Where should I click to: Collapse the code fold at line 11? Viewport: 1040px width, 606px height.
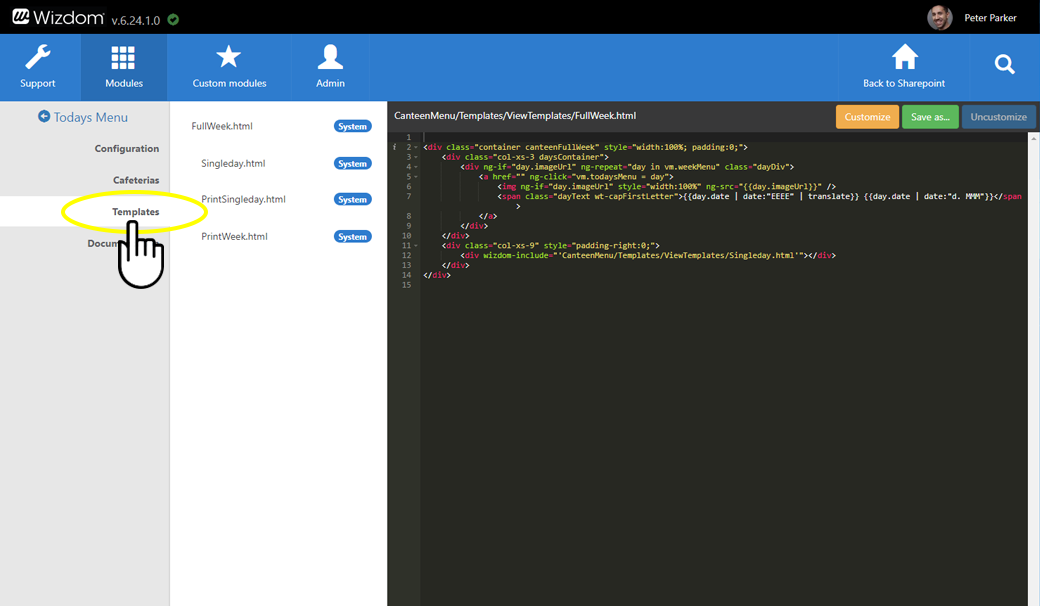click(x=417, y=246)
